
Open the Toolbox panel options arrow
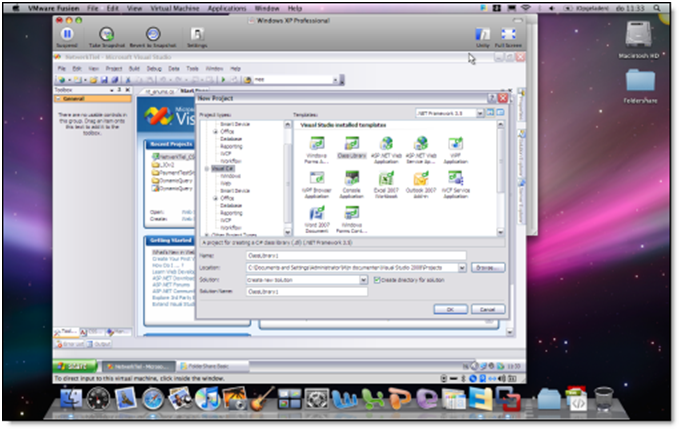(112, 90)
